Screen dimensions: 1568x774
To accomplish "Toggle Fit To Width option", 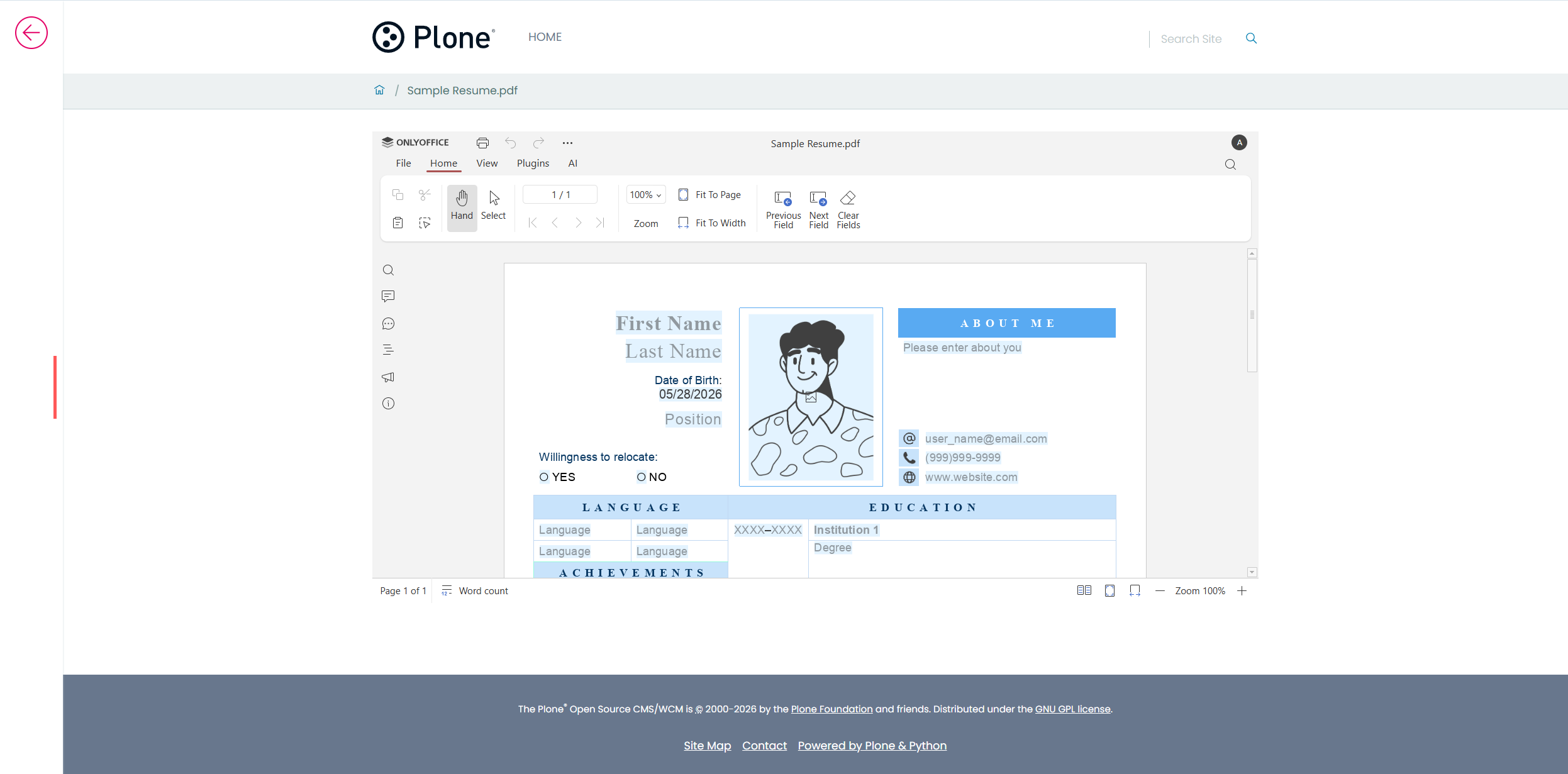I will (712, 223).
